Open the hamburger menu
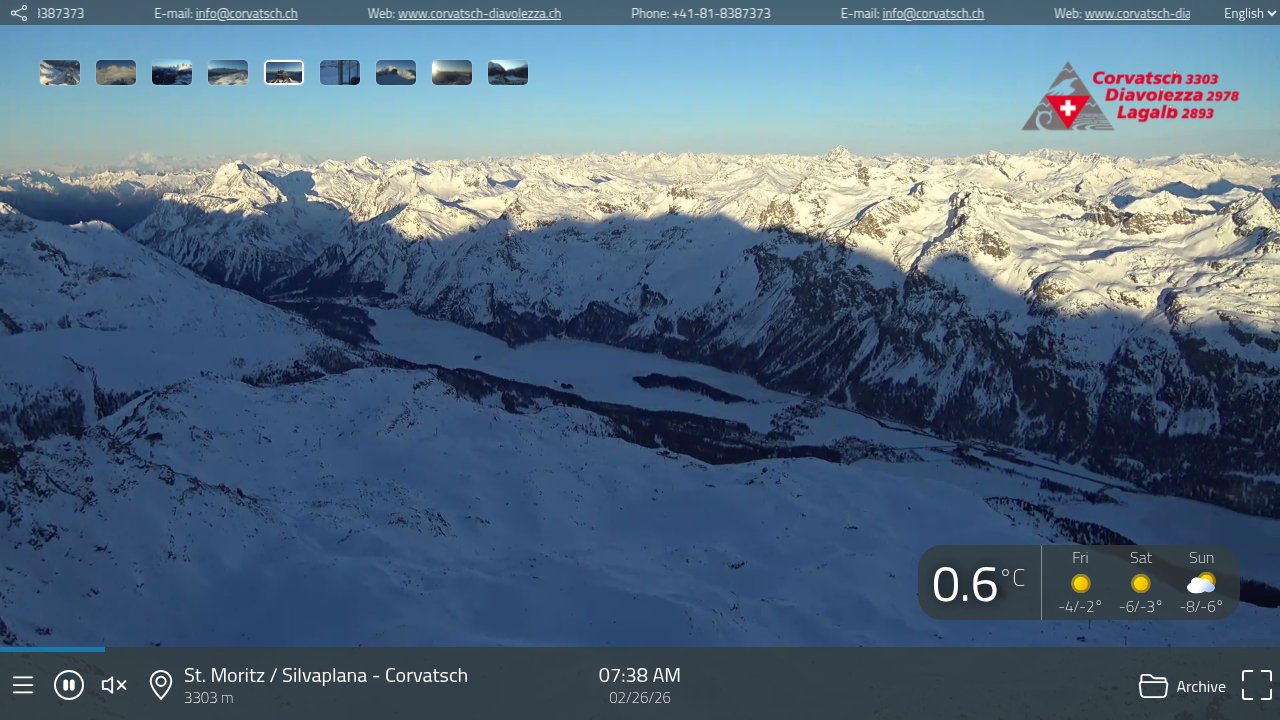 23,685
